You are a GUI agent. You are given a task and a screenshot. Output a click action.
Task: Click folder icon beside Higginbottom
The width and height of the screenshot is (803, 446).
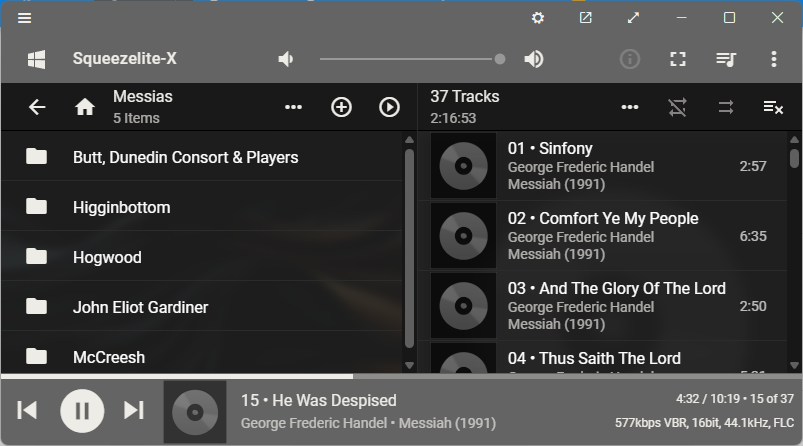[x=36, y=206]
